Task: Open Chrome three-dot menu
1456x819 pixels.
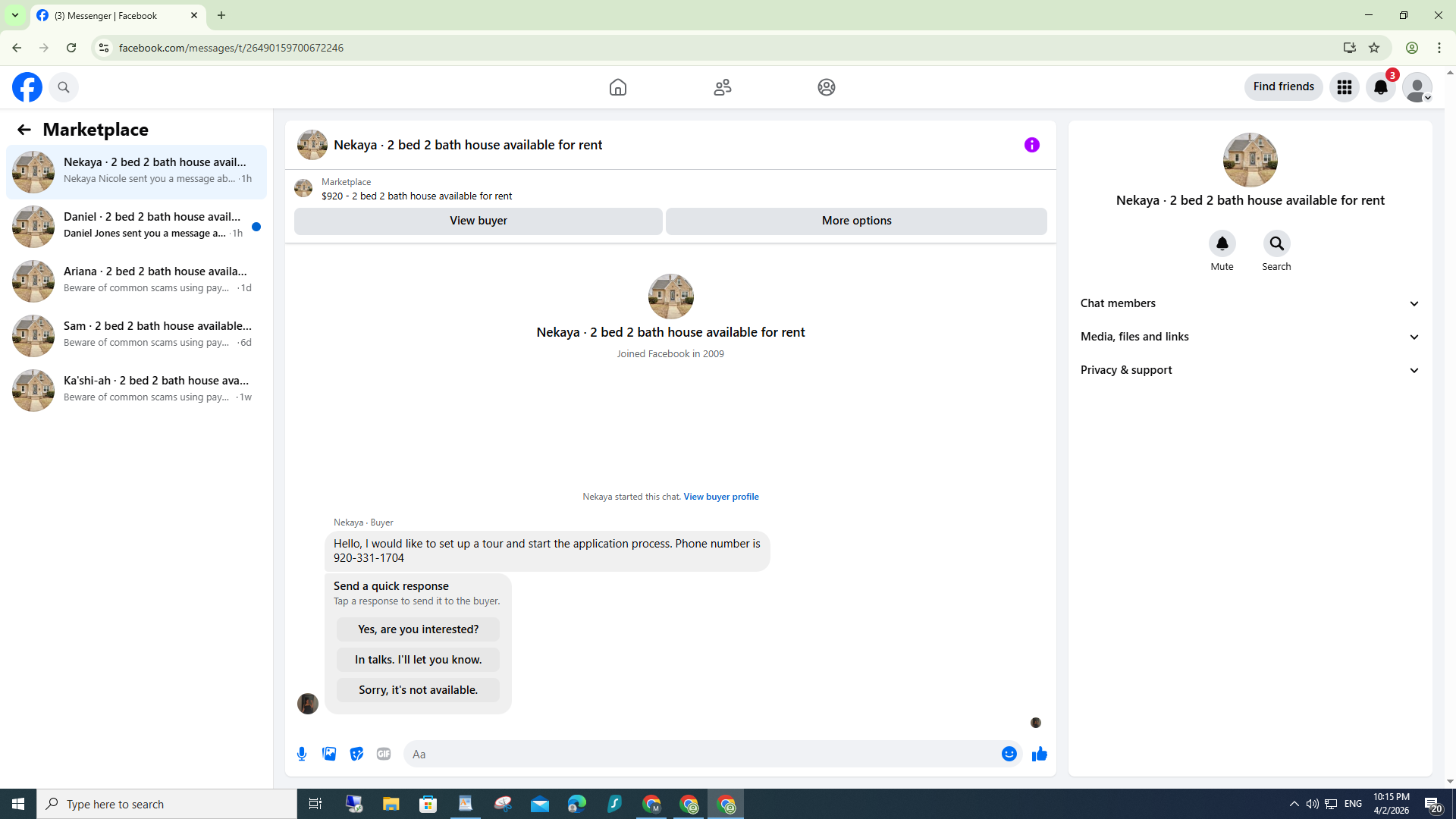Action: click(x=1439, y=48)
